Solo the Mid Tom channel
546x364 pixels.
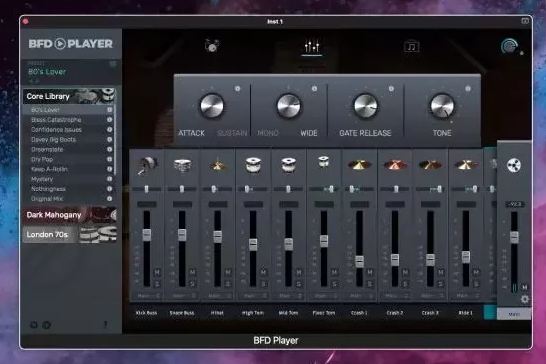point(299,284)
